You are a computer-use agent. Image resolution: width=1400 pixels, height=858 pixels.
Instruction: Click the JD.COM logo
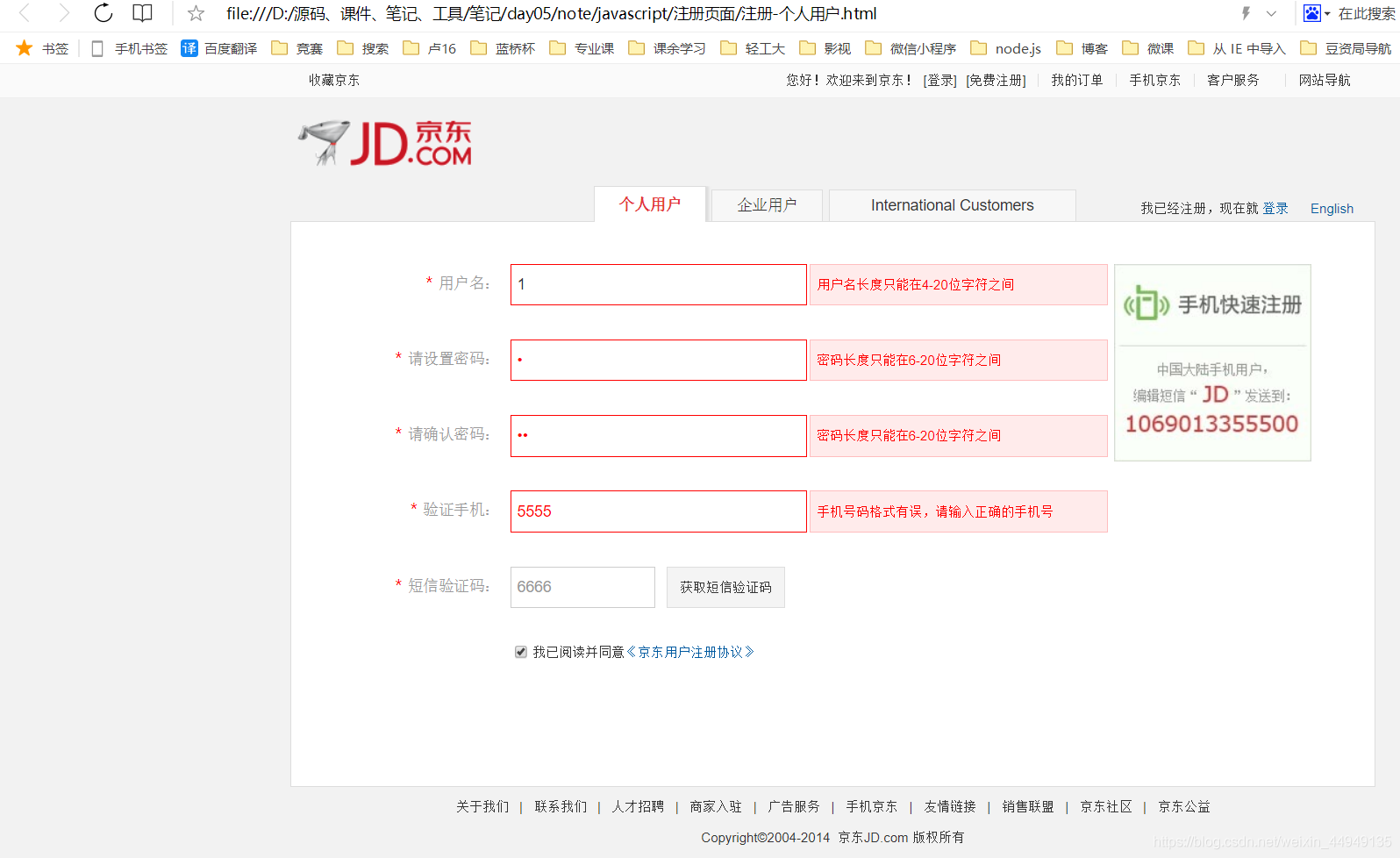click(385, 142)
